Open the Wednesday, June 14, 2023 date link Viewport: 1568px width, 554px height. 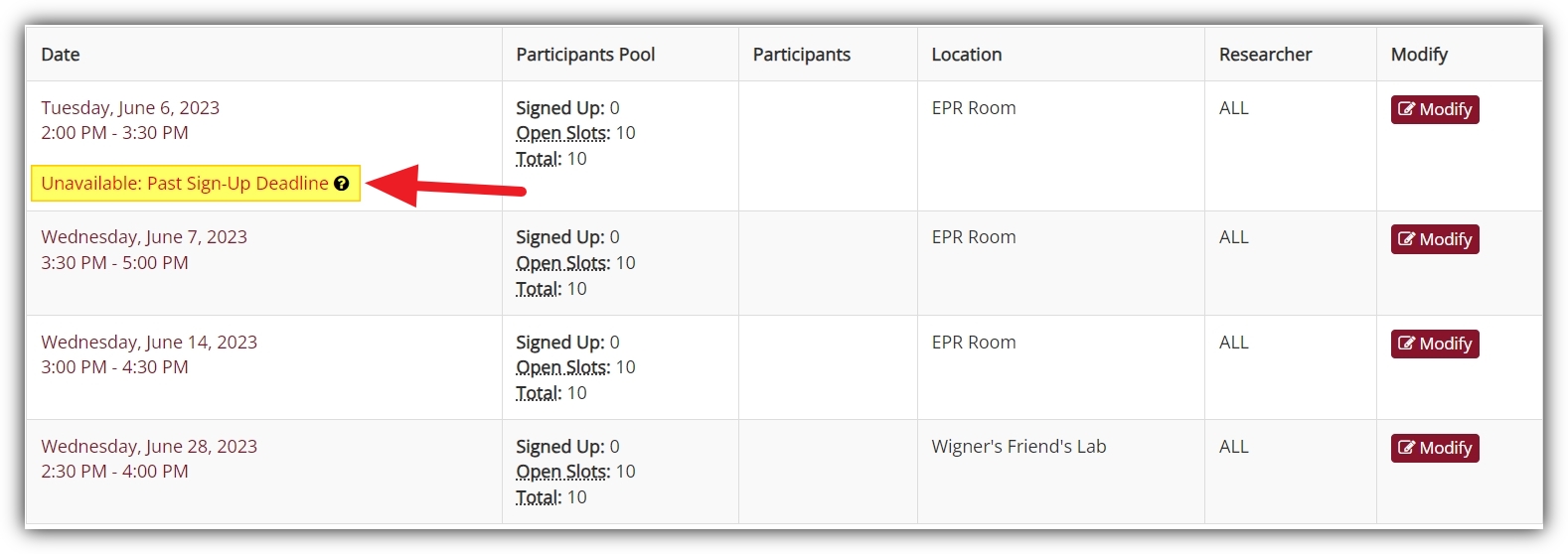pyautogui.click(x=149, y=342)
